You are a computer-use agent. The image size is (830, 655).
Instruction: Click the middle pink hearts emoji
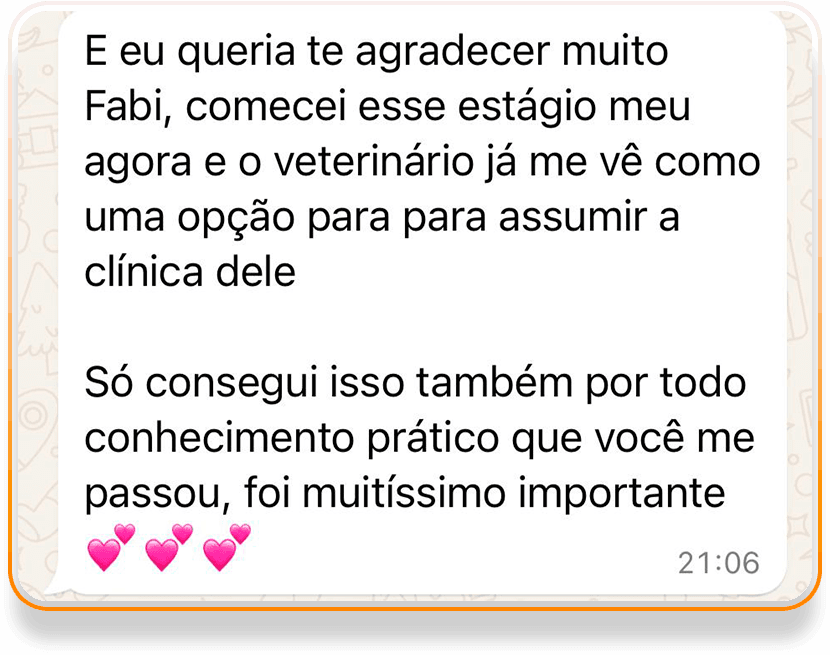tap(168, 547)
